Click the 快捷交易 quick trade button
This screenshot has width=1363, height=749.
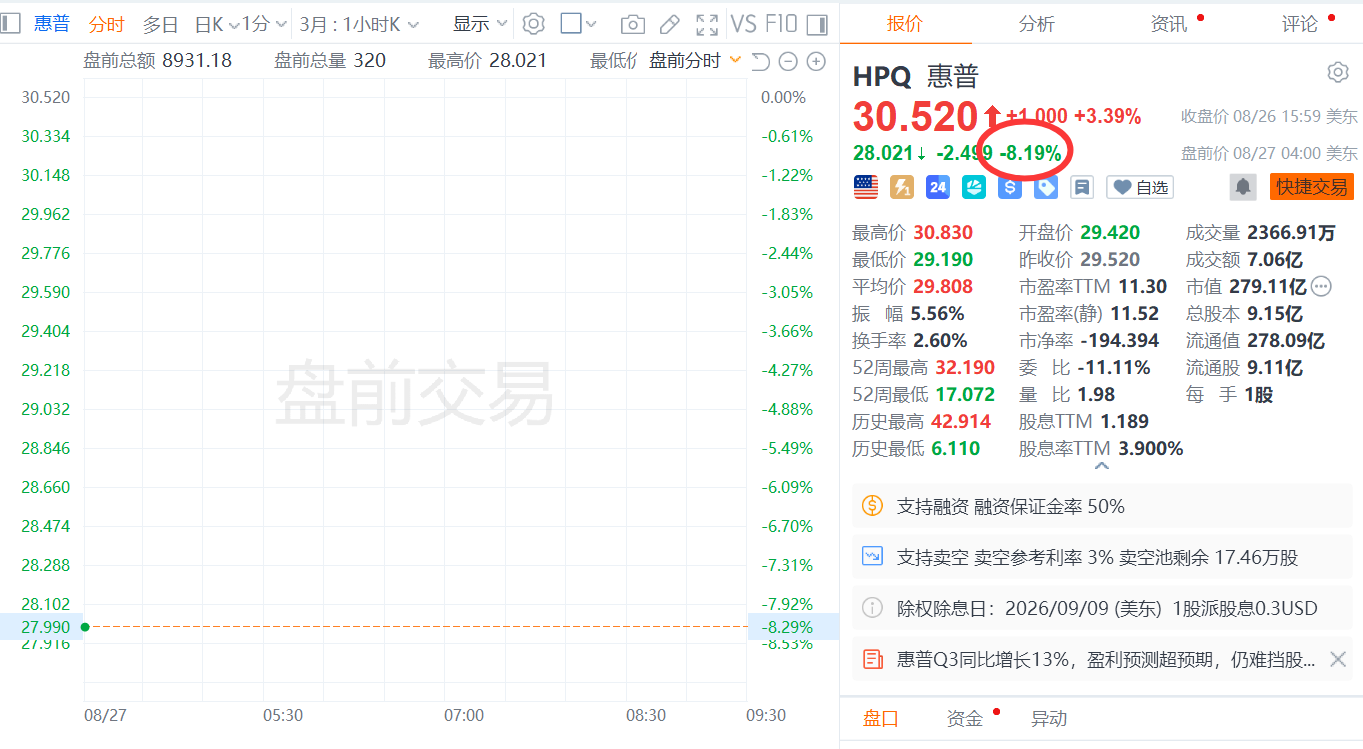click(1311, 187)
